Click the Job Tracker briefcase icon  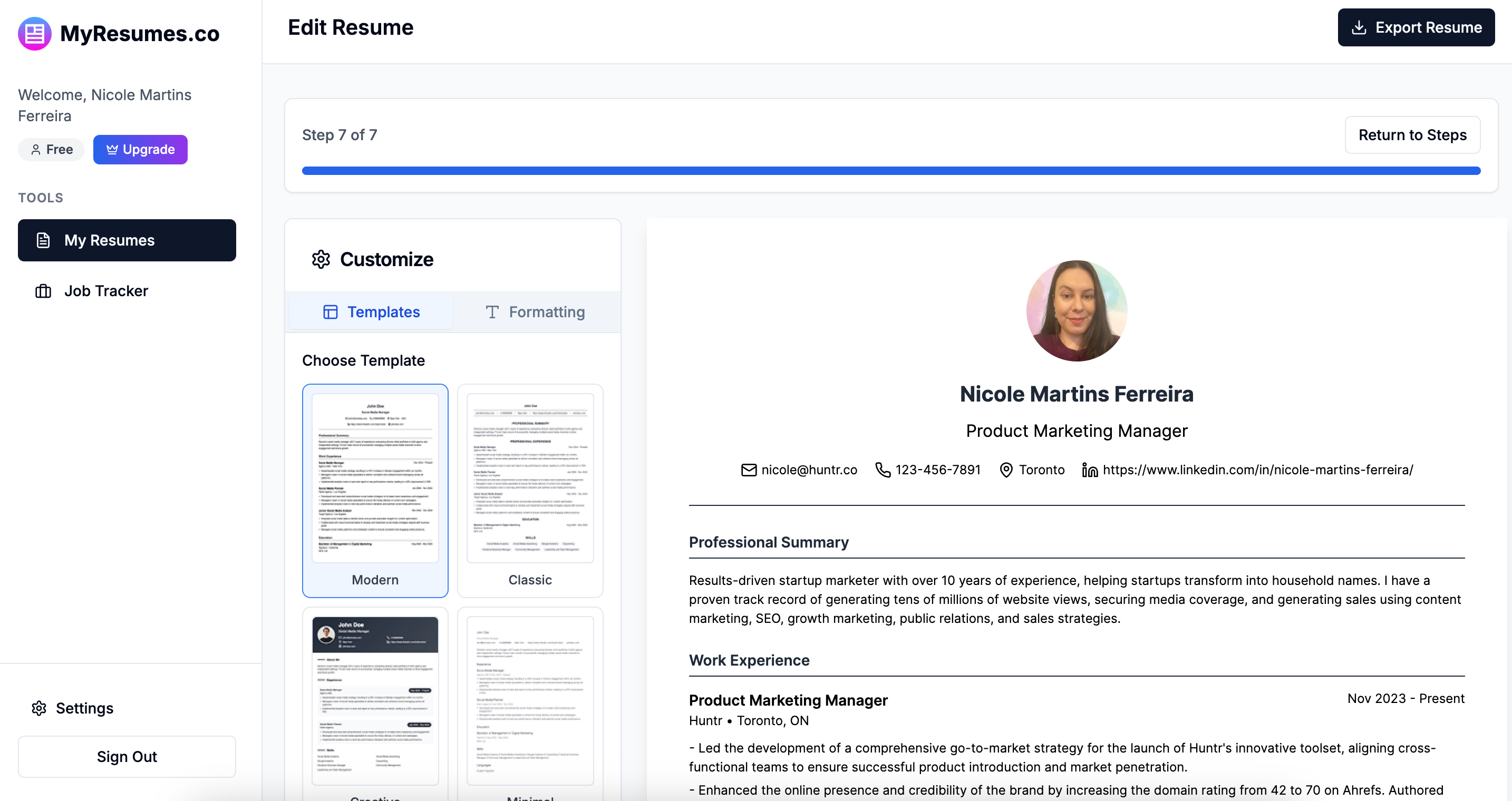pos(43,291)
